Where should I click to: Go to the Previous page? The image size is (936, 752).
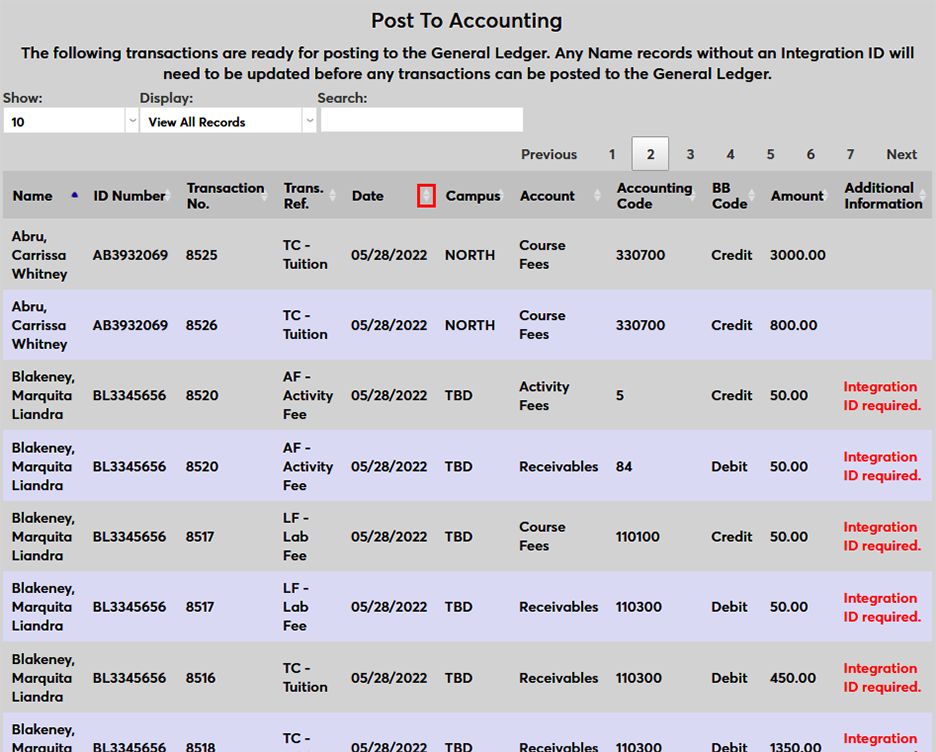click(548, 154)
